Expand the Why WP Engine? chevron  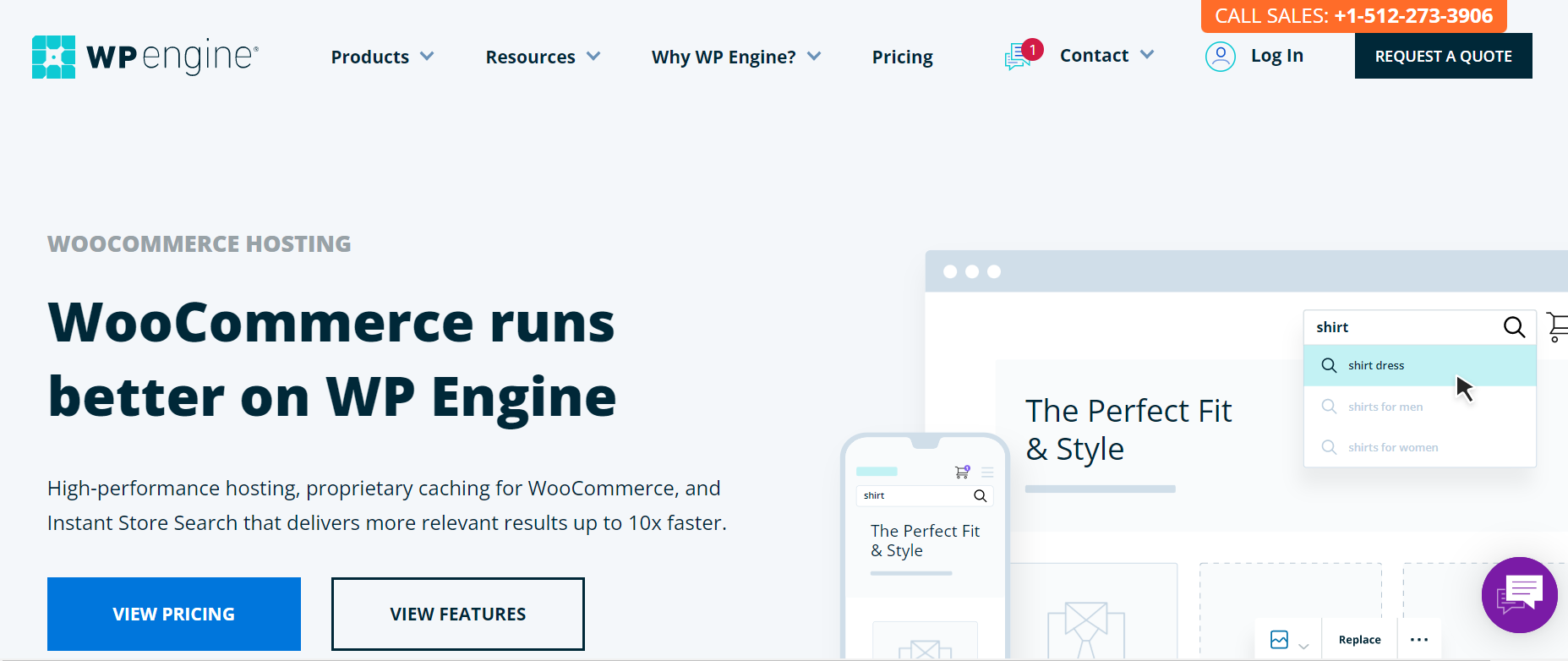coord(814,56)
